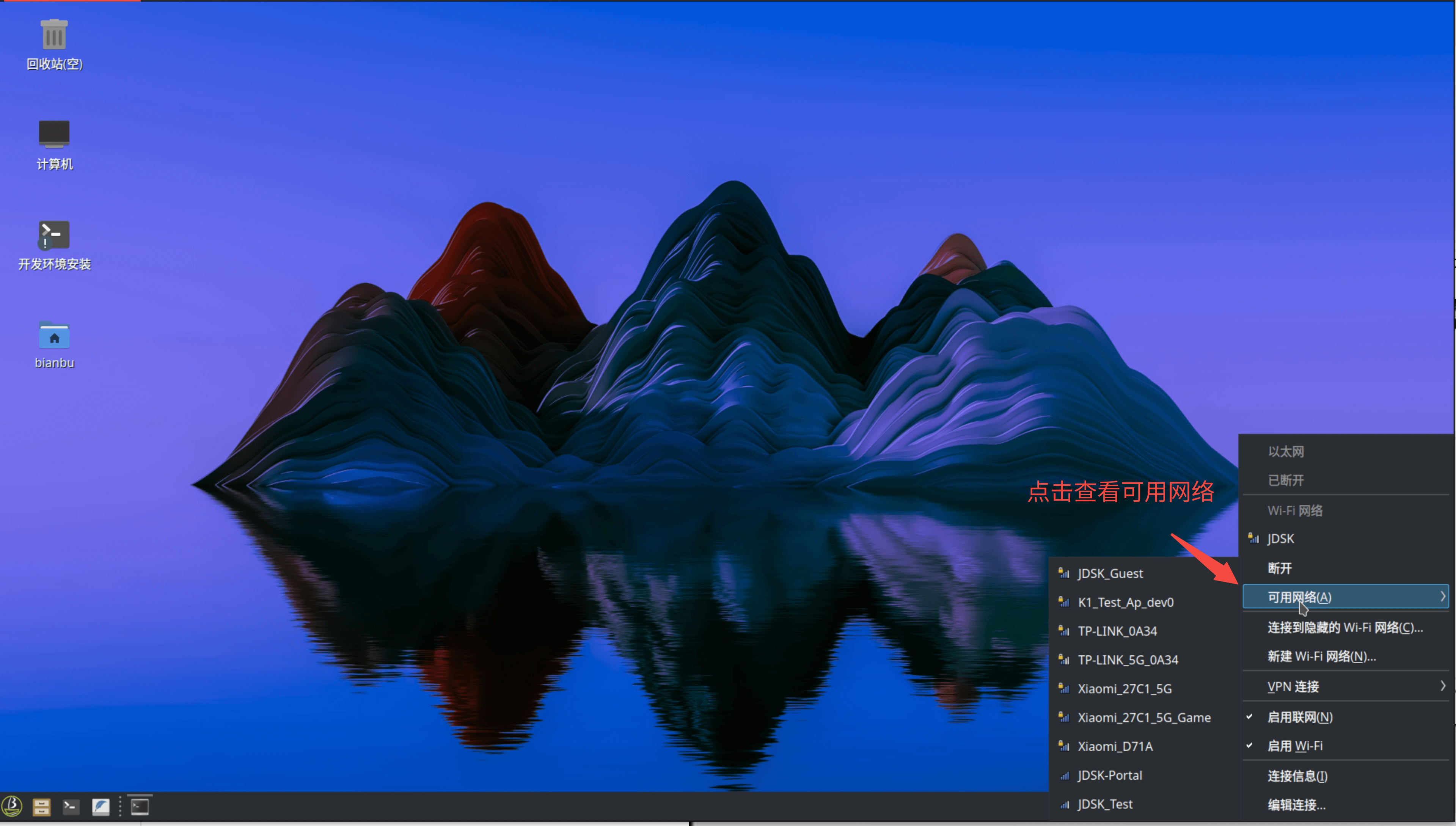Launch the terminal from the taskbar quicklaunch
1456x826 pixels.
click(x=71, y=806)
